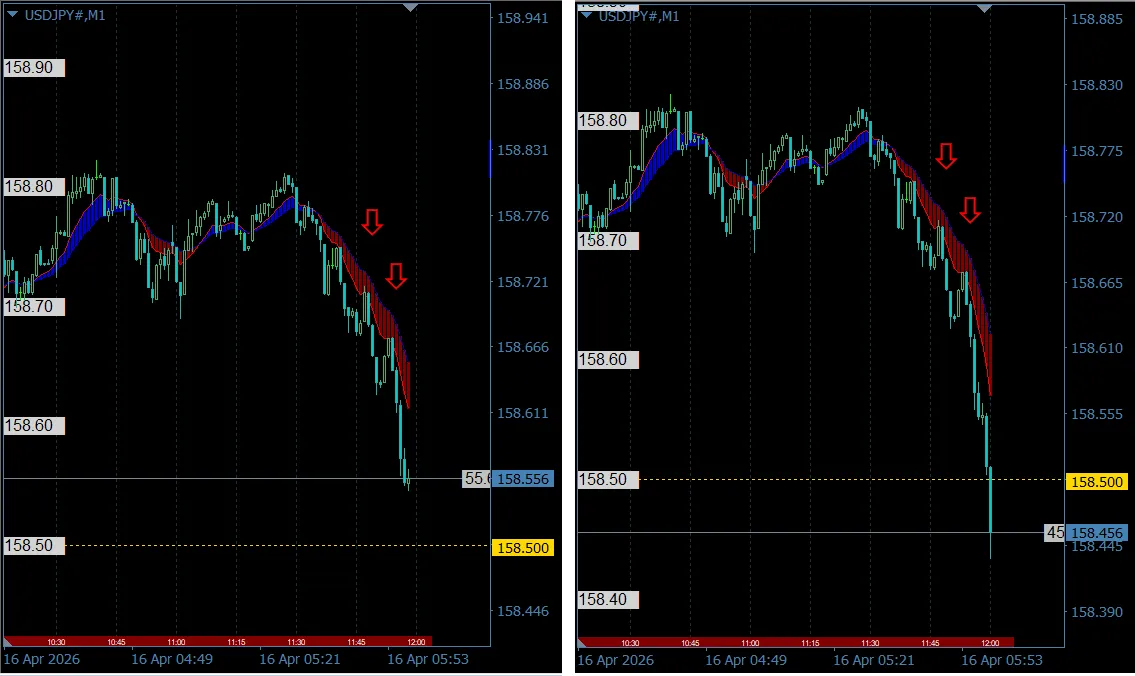Click yellow 158.500 price tag in left chart
Screen dimensions: 1135x676
point(523,548)
